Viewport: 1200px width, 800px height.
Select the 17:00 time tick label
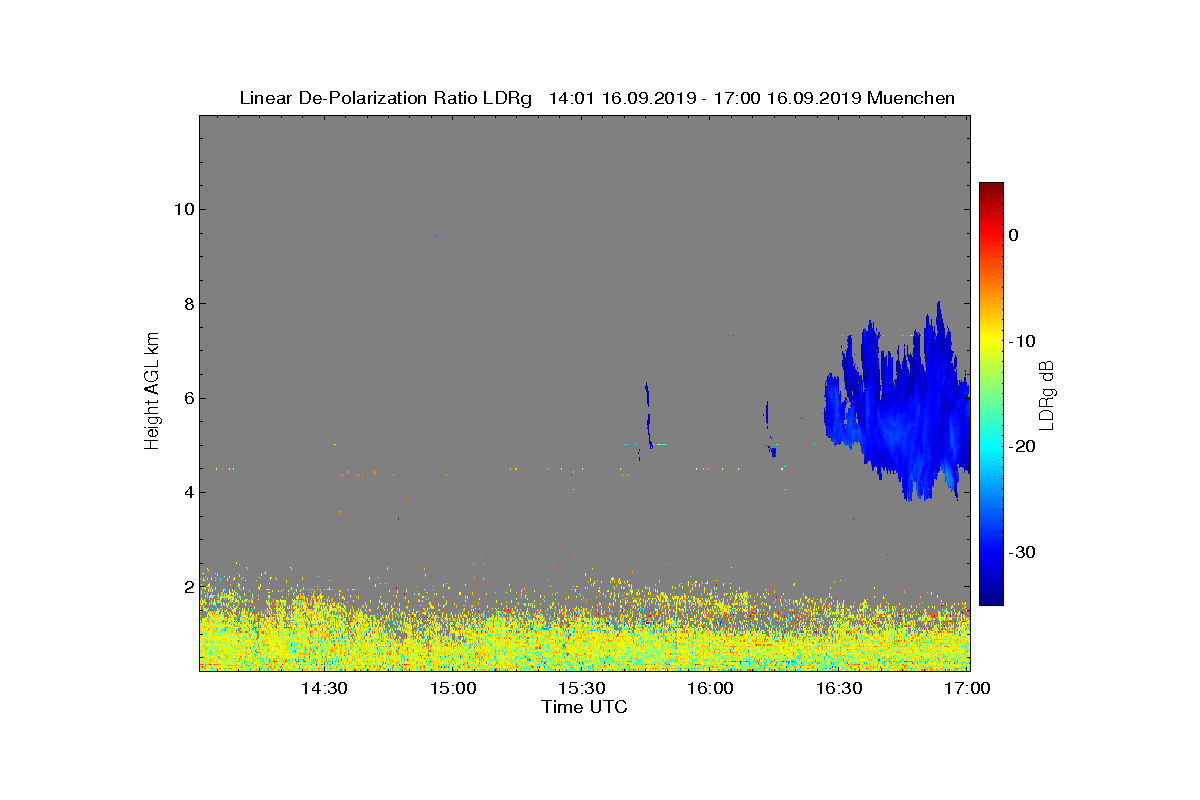[x=968, y=689]
